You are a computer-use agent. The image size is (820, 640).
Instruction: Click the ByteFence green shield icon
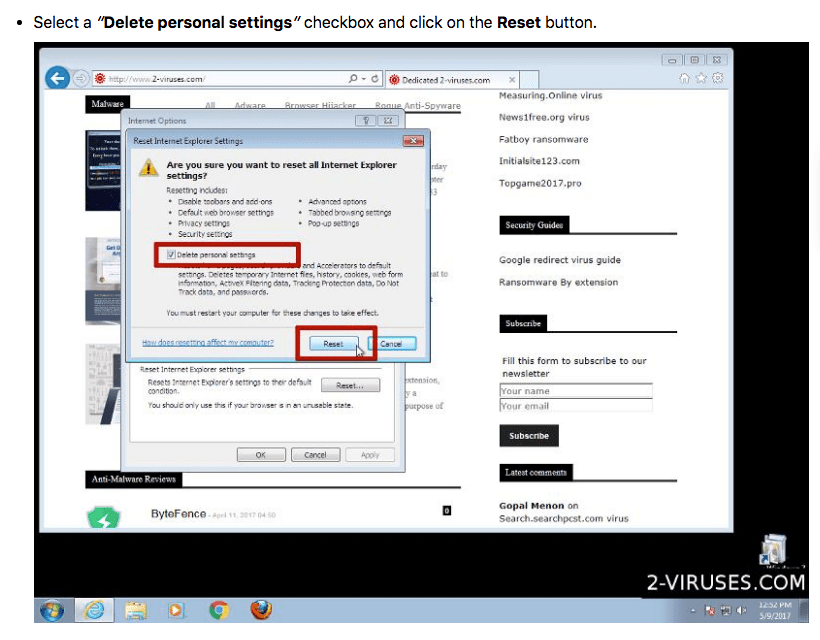click(x=104, y=518)
